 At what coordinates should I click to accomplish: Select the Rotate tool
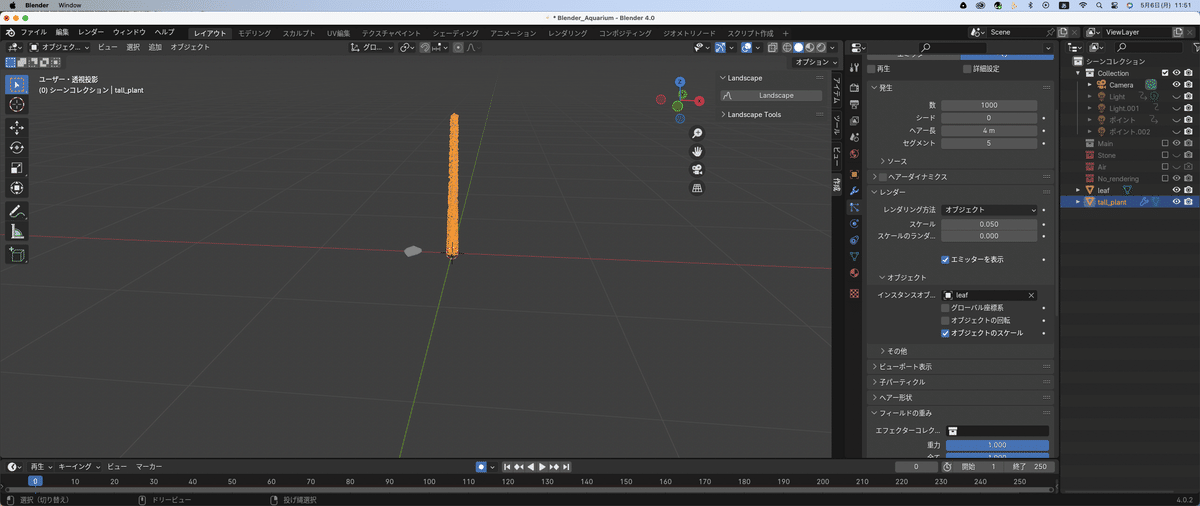point(17,148)
